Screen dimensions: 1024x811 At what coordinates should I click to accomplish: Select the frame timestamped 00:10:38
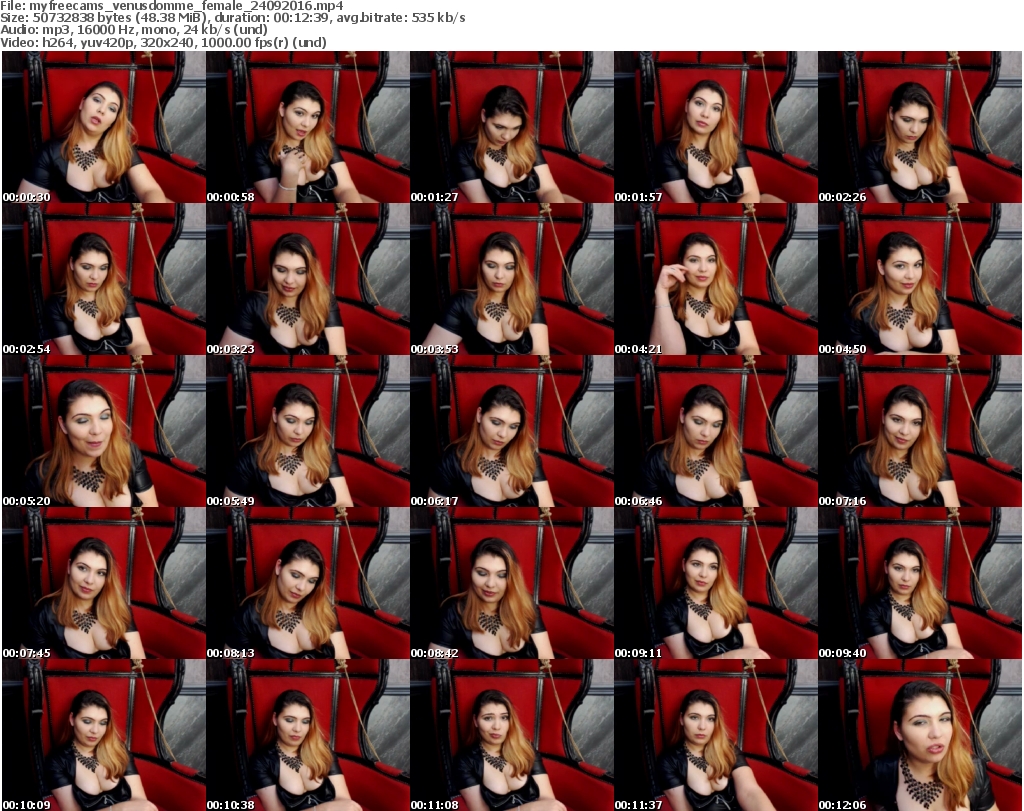[x=308, y=735]
